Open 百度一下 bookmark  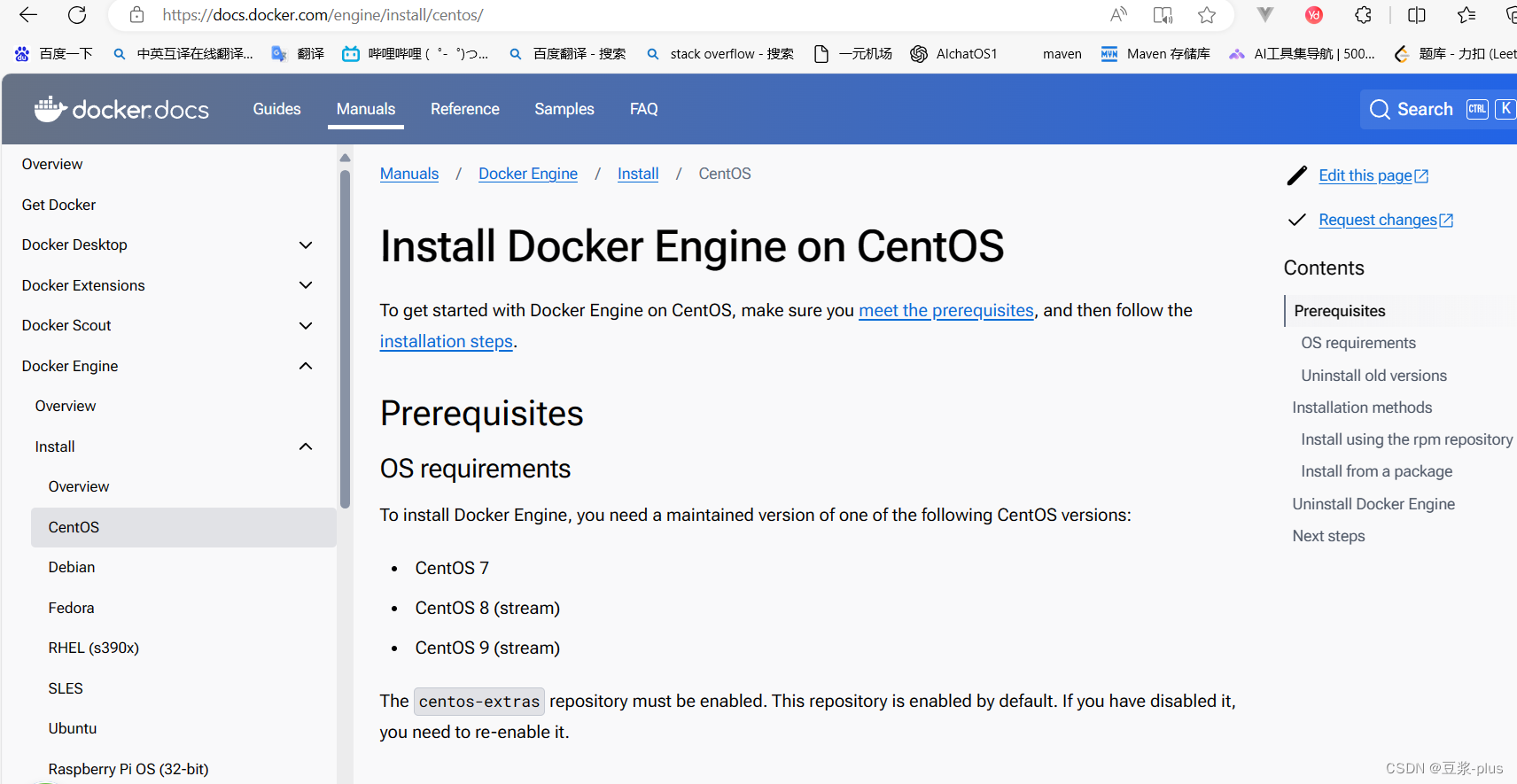point(54,54)
